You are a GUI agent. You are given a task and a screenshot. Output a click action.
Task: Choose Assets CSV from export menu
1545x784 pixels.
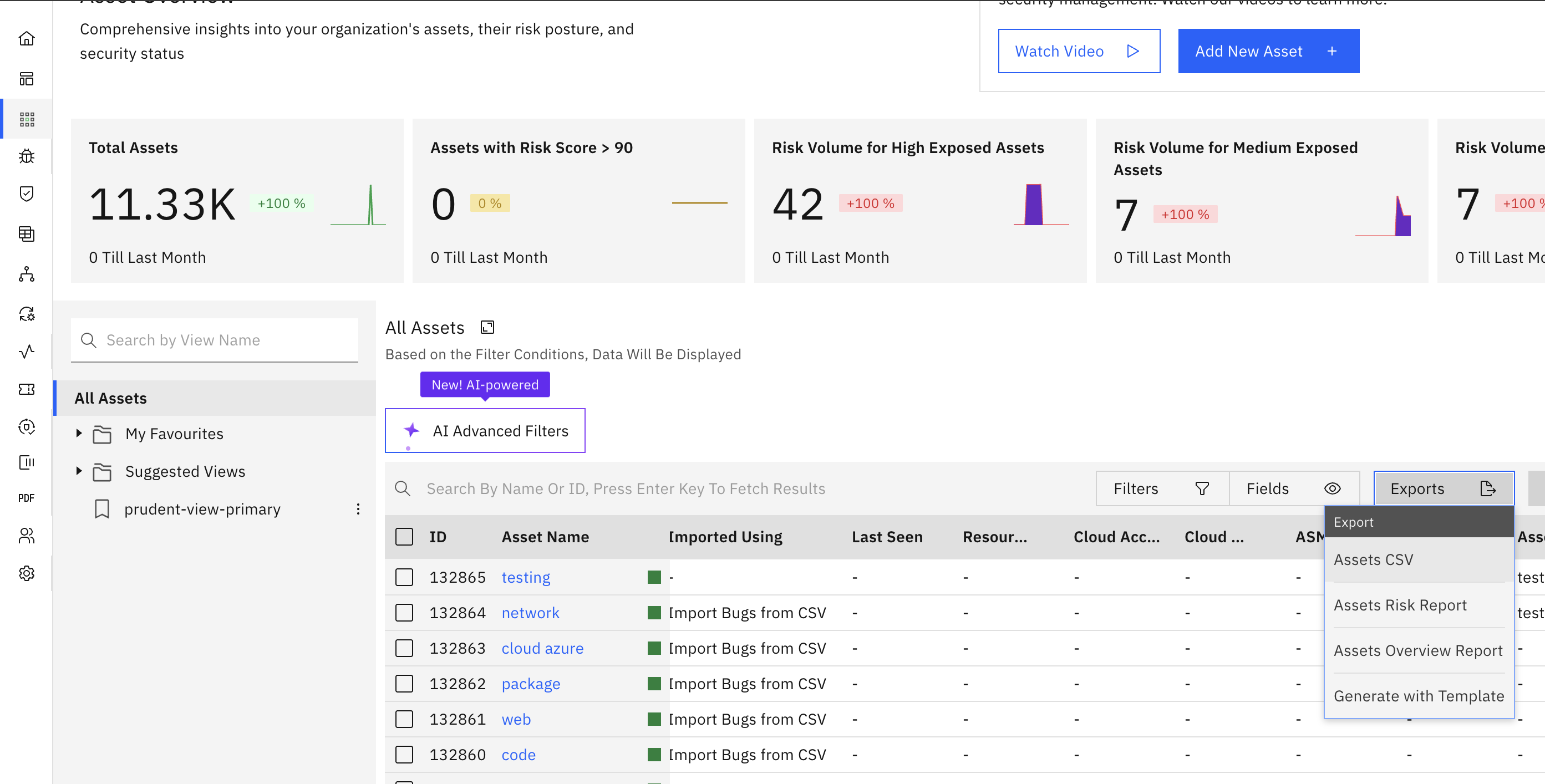(x=1373, y=559)
